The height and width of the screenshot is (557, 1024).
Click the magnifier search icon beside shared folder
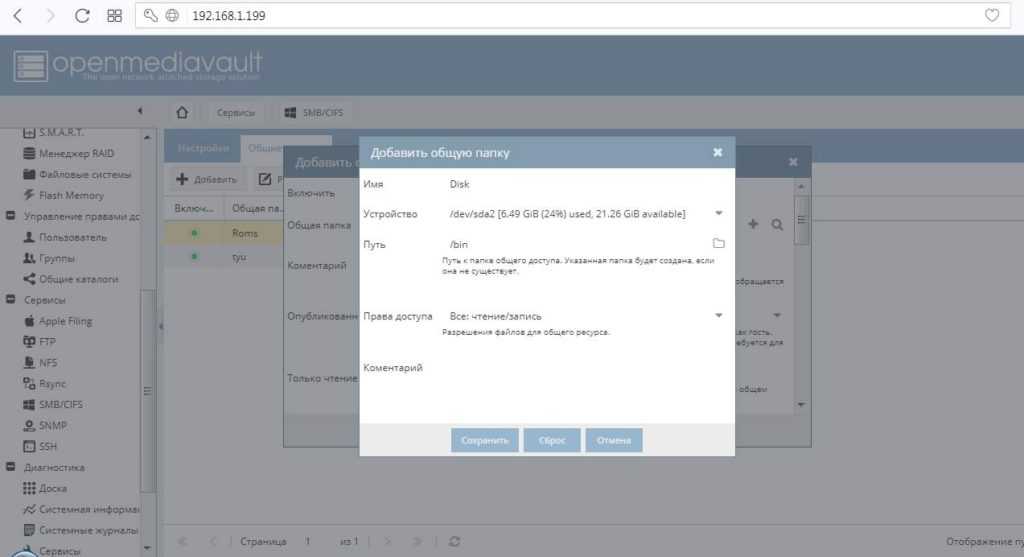click(777, 226)
